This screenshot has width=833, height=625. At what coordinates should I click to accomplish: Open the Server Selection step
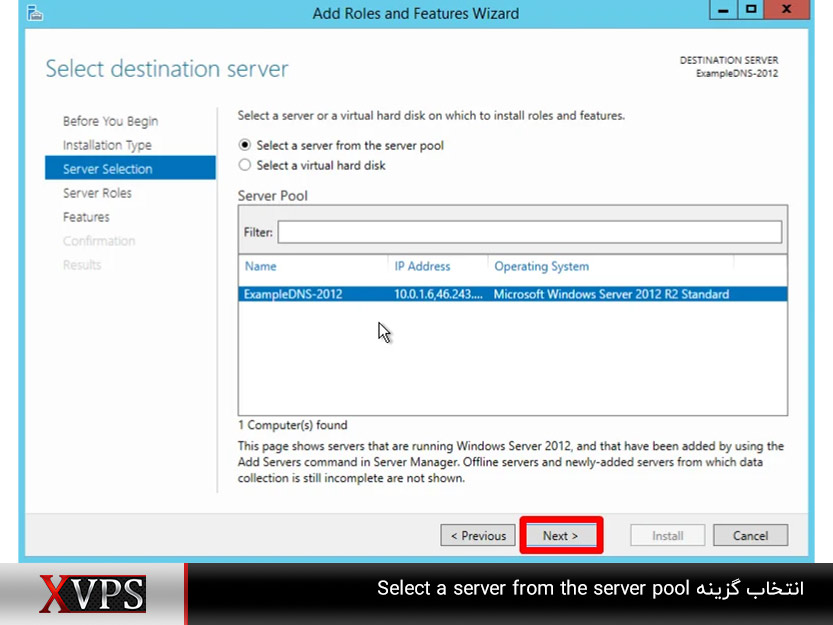tap(130, 168)
